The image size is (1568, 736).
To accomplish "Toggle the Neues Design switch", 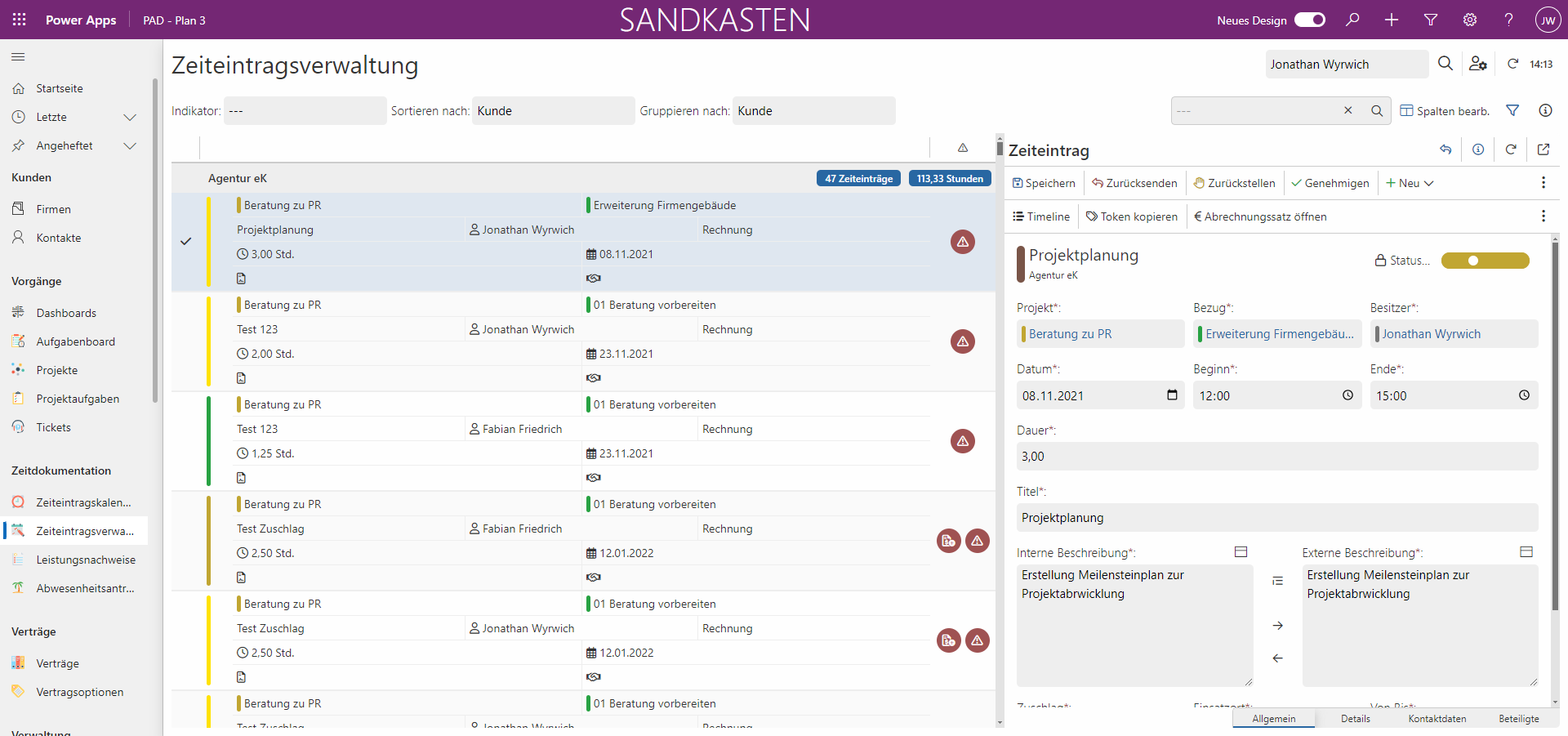I will point(1310,20).
